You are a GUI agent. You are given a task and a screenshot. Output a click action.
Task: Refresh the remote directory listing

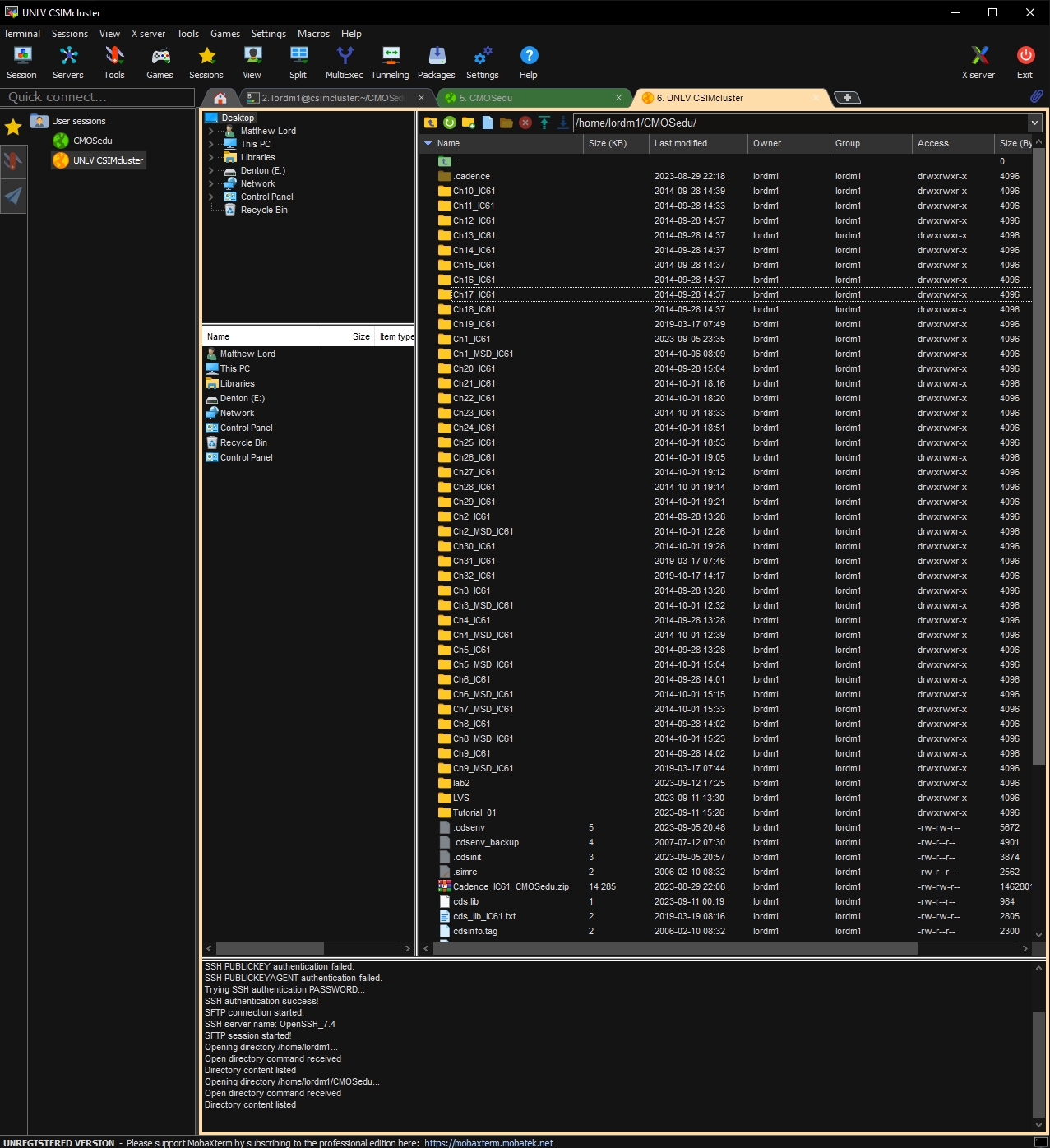(450, 123)
